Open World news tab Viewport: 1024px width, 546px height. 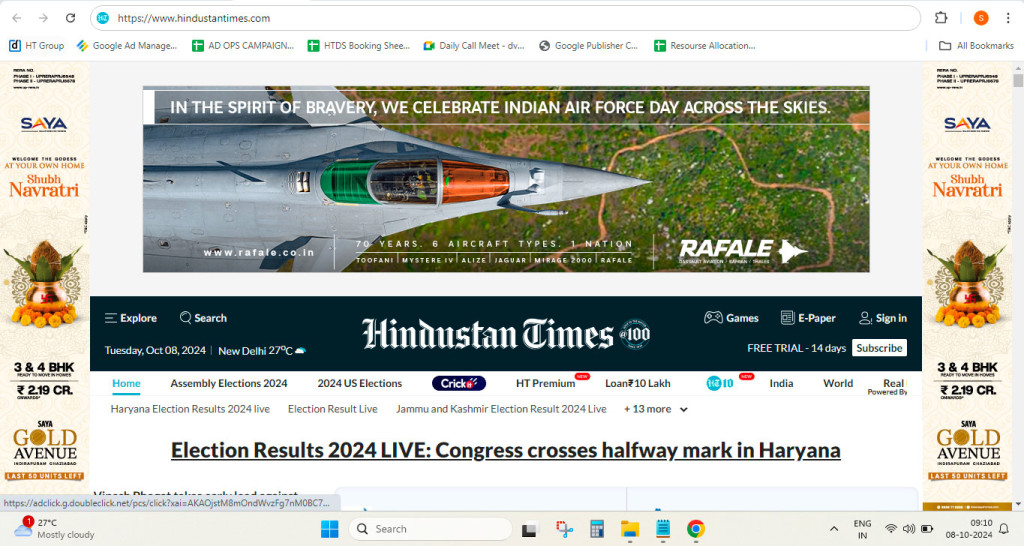pyautogui.click(x=838, y=383)
